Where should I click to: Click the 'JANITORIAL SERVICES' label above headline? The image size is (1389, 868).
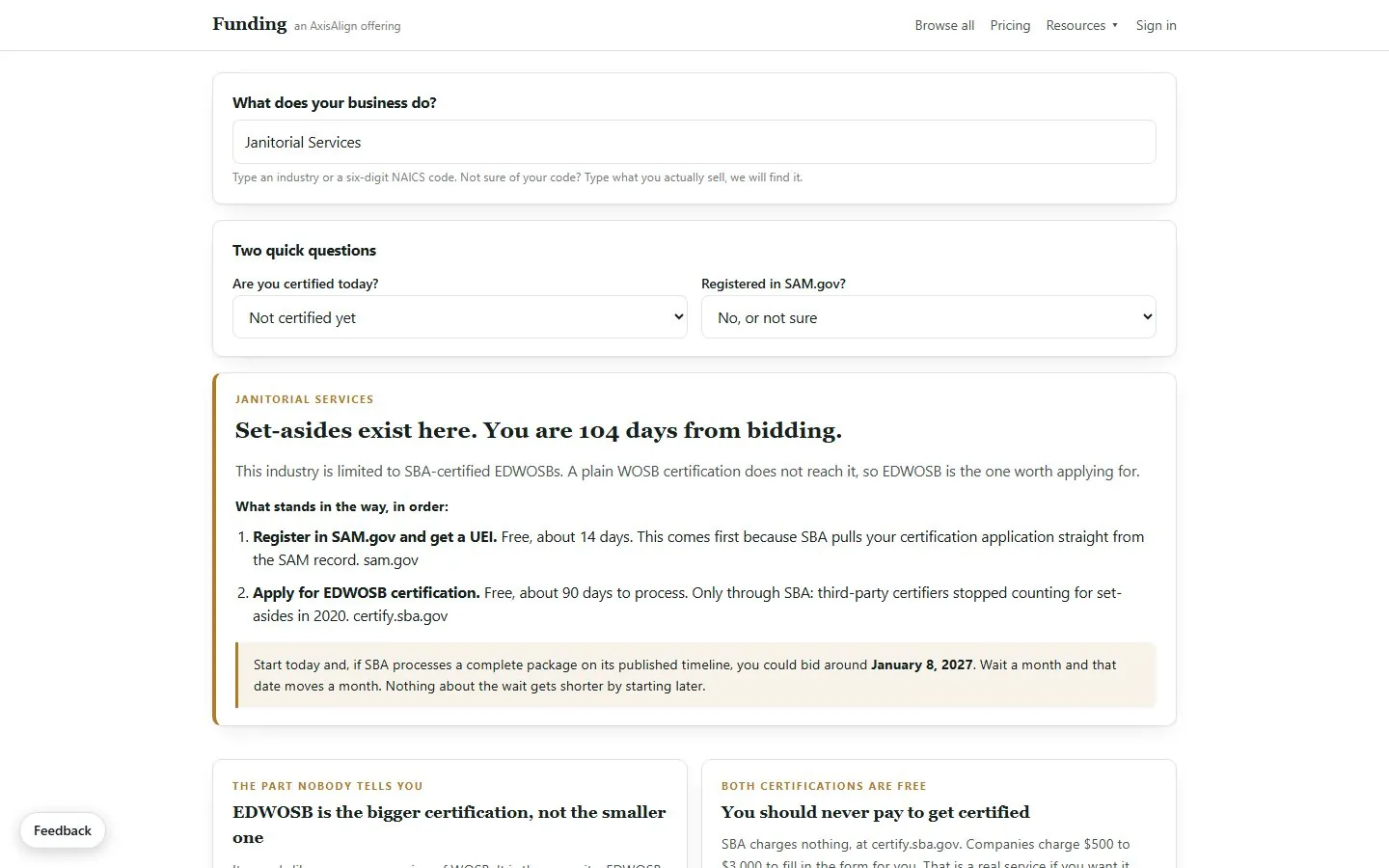click(x=304, y=399)
